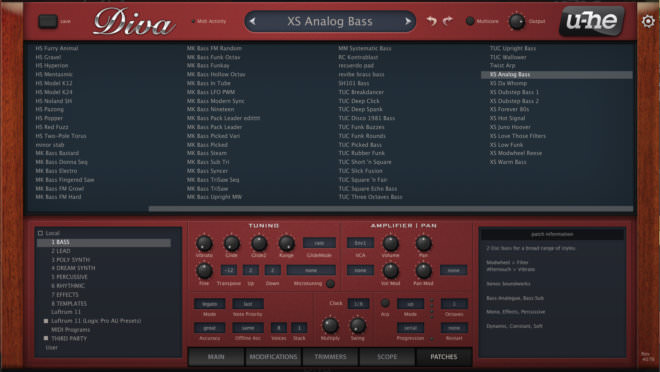Image resolution: width=660 pixels, height=372 pixels.
Task: Select the XS Warm Bass patch
Action: [508, 162]
